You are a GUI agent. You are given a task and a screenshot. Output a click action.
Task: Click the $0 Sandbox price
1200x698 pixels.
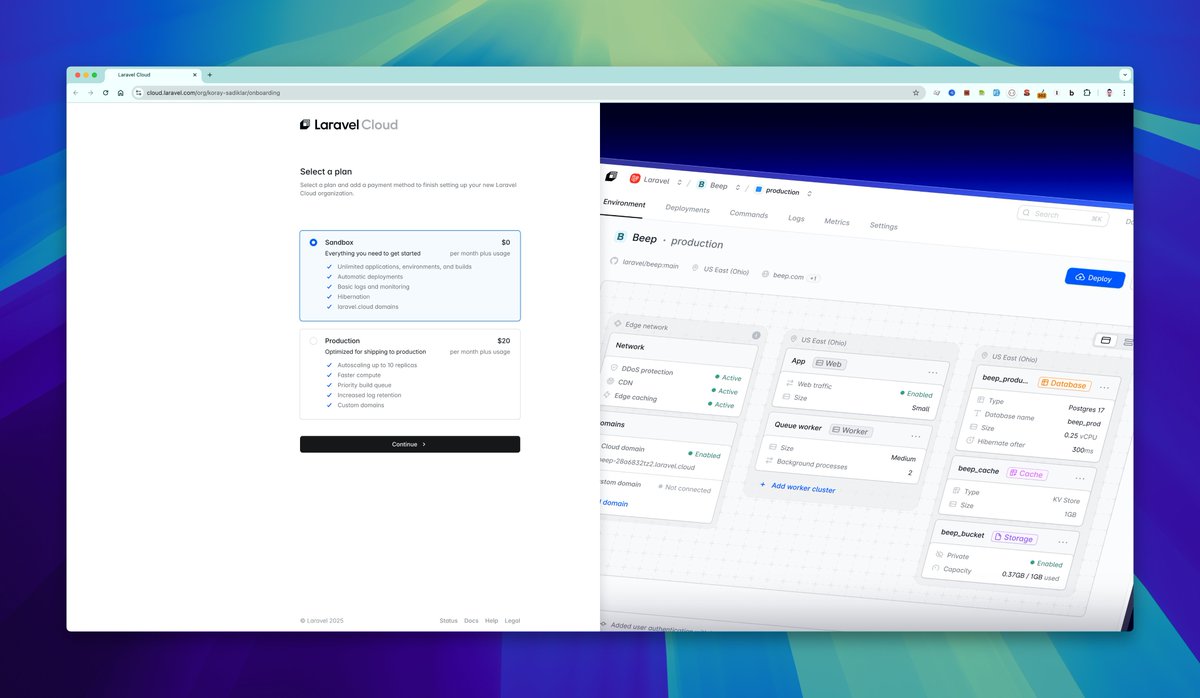[x=505, y=242]
